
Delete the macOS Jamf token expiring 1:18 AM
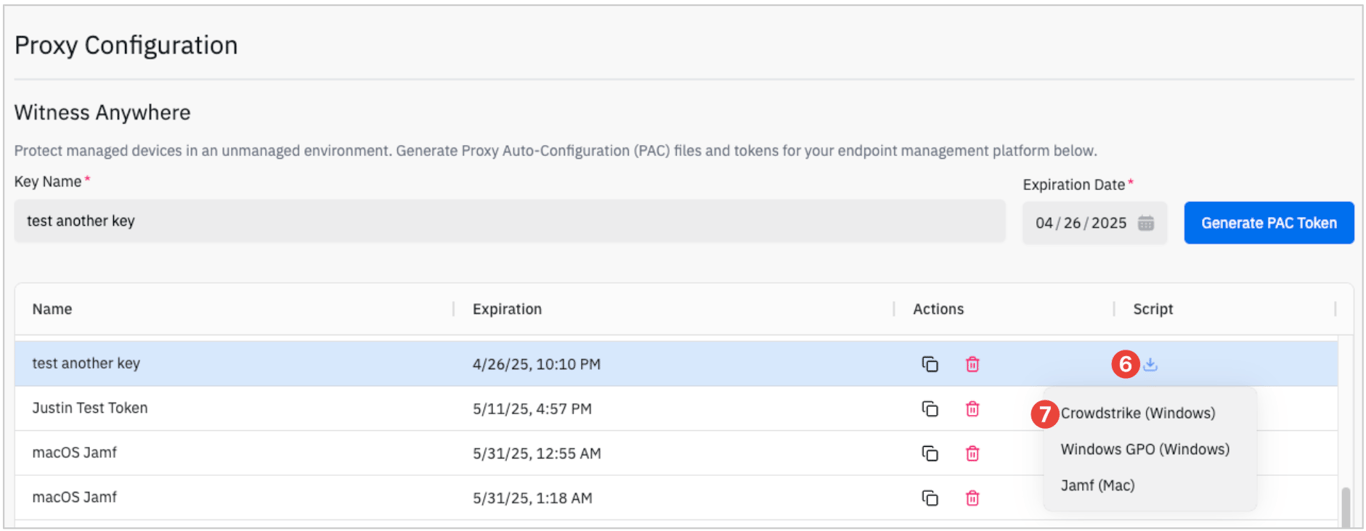pyautogui.click(x=972, y=498)
